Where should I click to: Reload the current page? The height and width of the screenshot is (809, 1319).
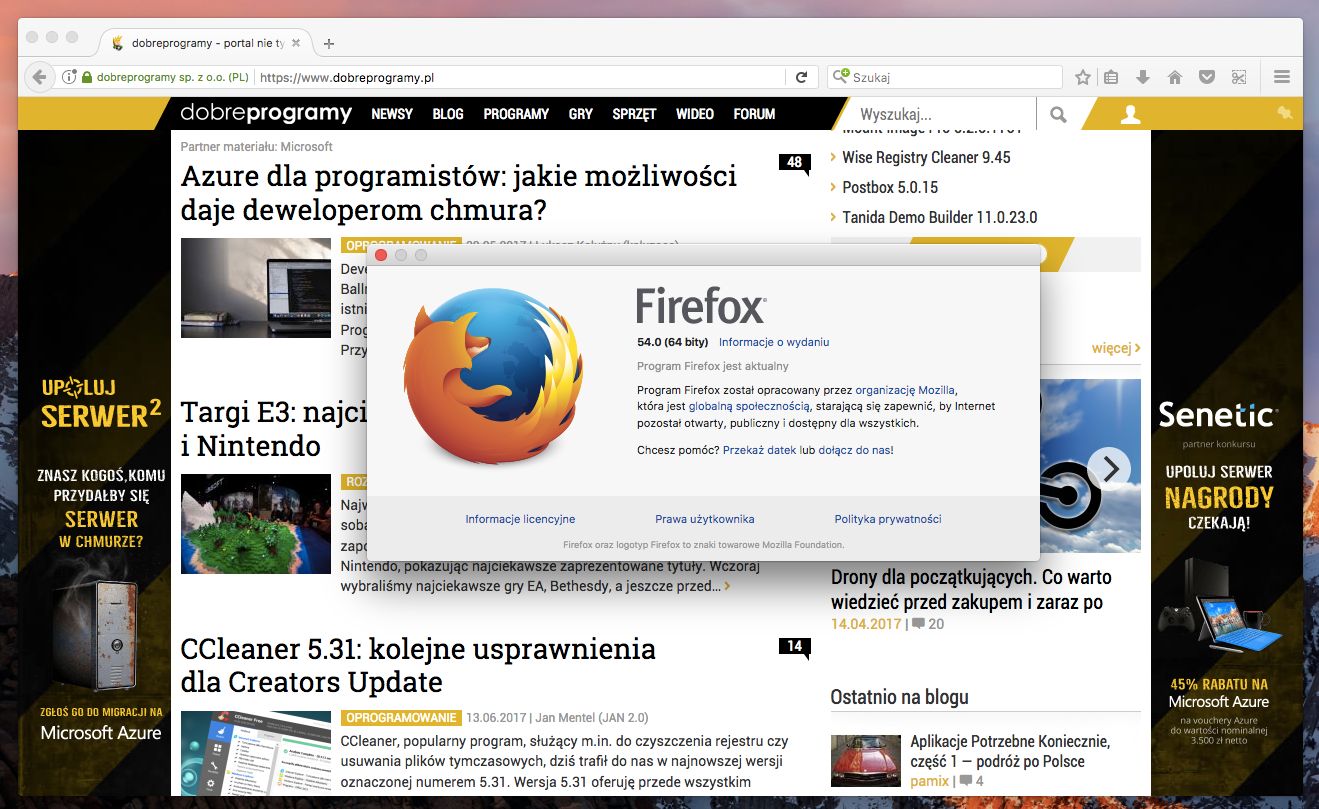click(801, 77)
